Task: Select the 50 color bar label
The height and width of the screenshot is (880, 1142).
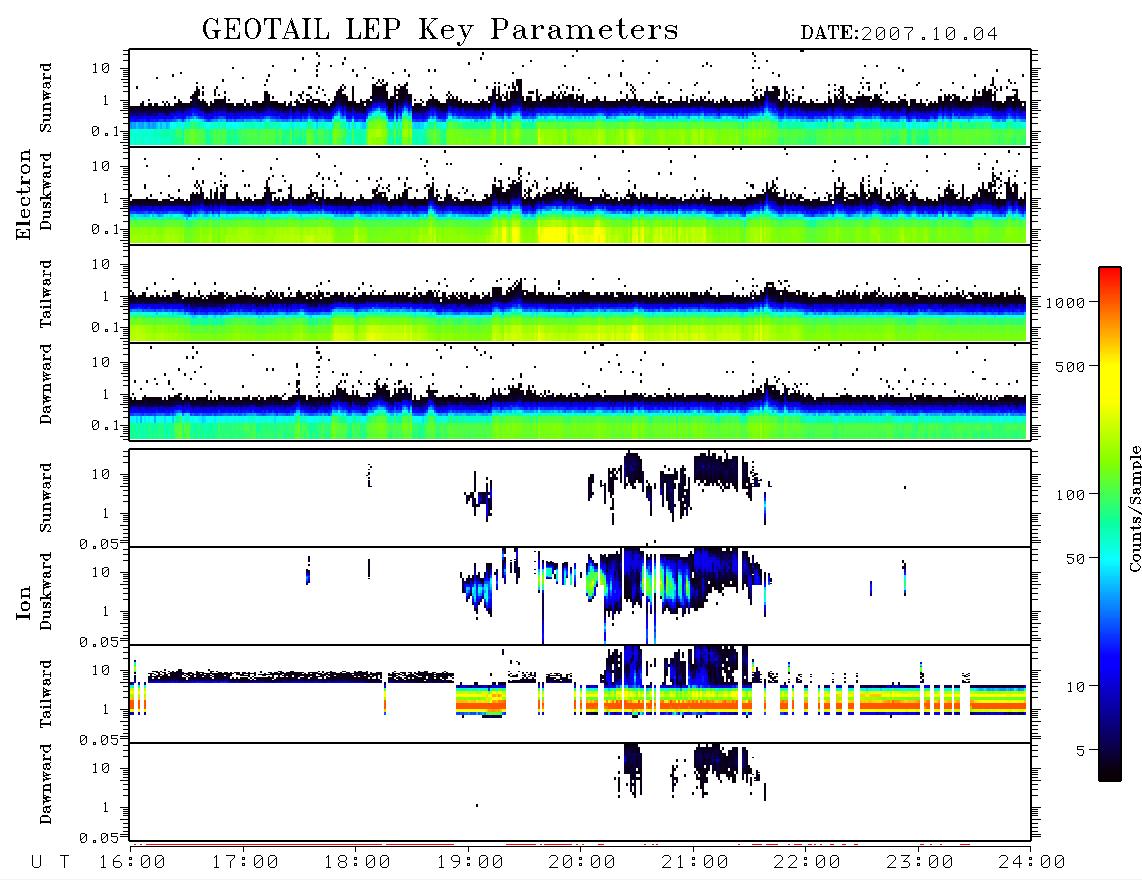Action: pyautogui.click(x=1075, y=559)
